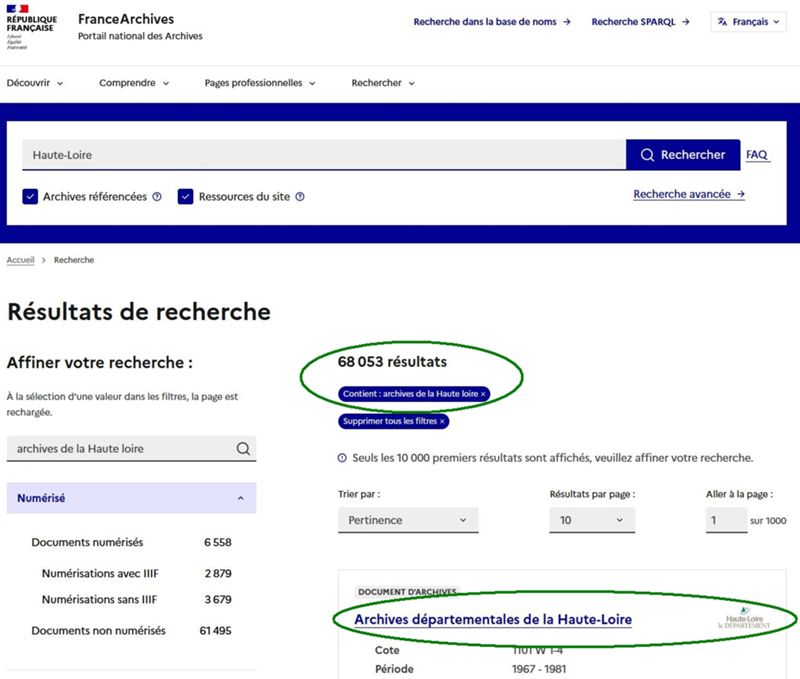Open the Recherche SPARQL link
This screenshot has height=679, width=800.
[x=640, y=22]
